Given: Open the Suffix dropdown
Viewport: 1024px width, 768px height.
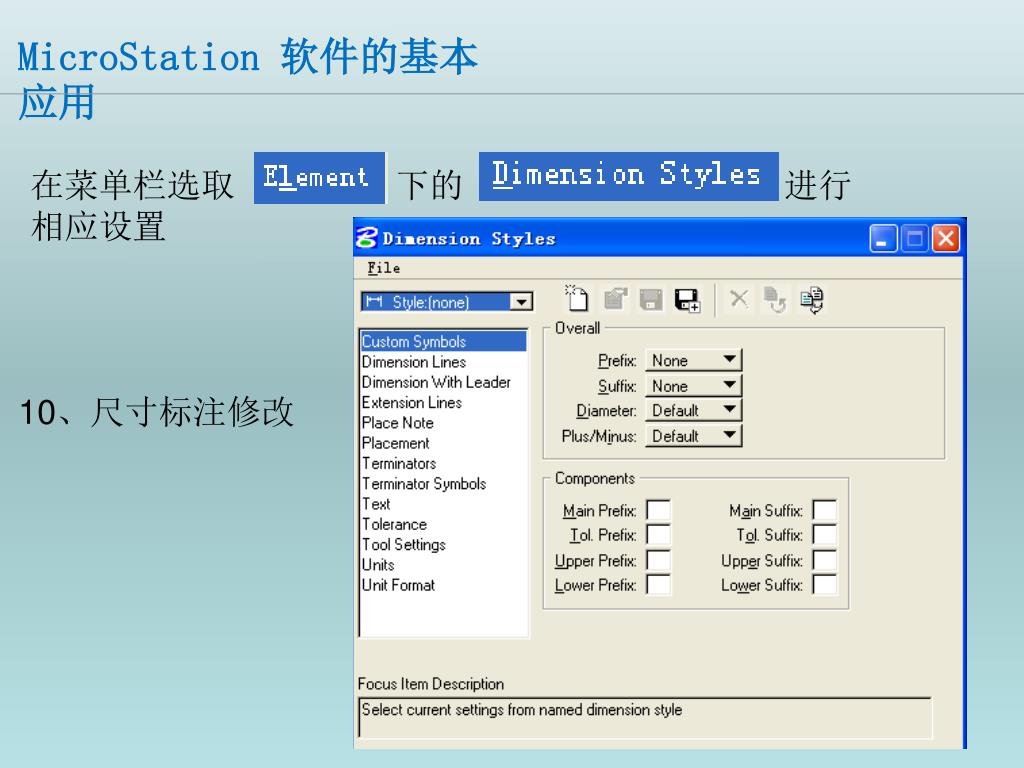Looking at the screenshot, I should pos(694,385).
